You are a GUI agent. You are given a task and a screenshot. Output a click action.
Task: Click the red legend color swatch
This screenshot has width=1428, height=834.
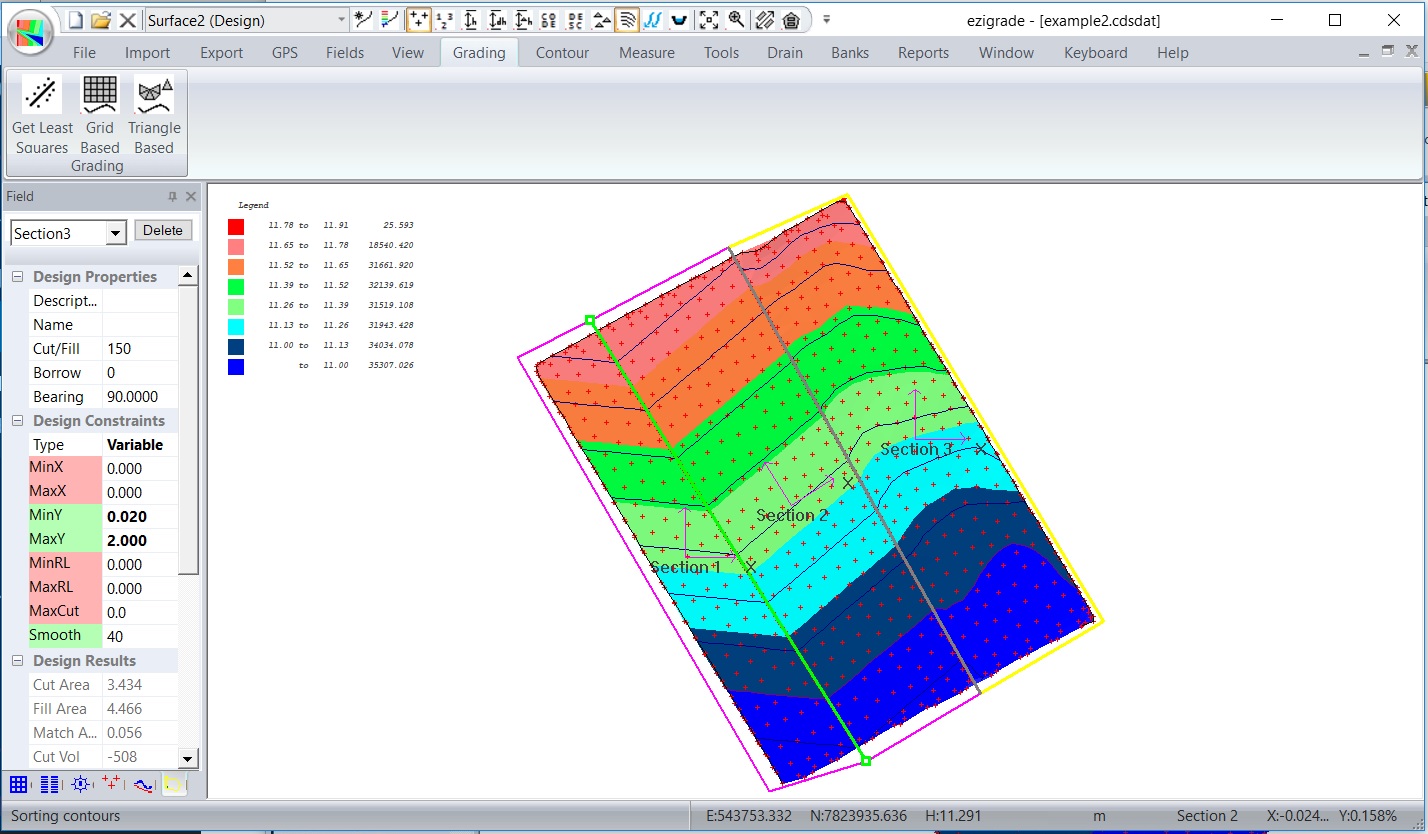pyautogui.click(x=236, y=226)
